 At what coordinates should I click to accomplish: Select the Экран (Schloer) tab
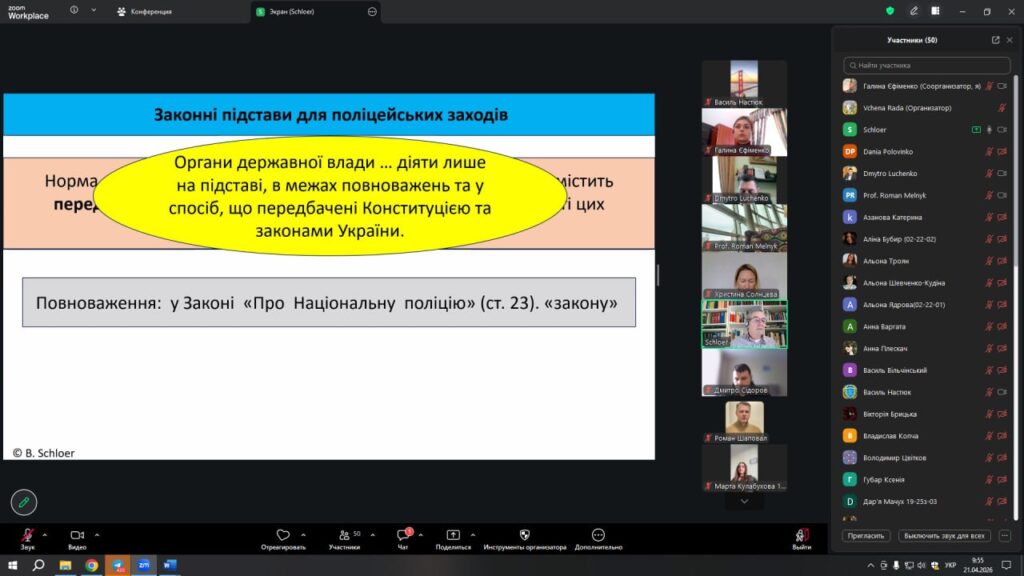tap(292, 12)
